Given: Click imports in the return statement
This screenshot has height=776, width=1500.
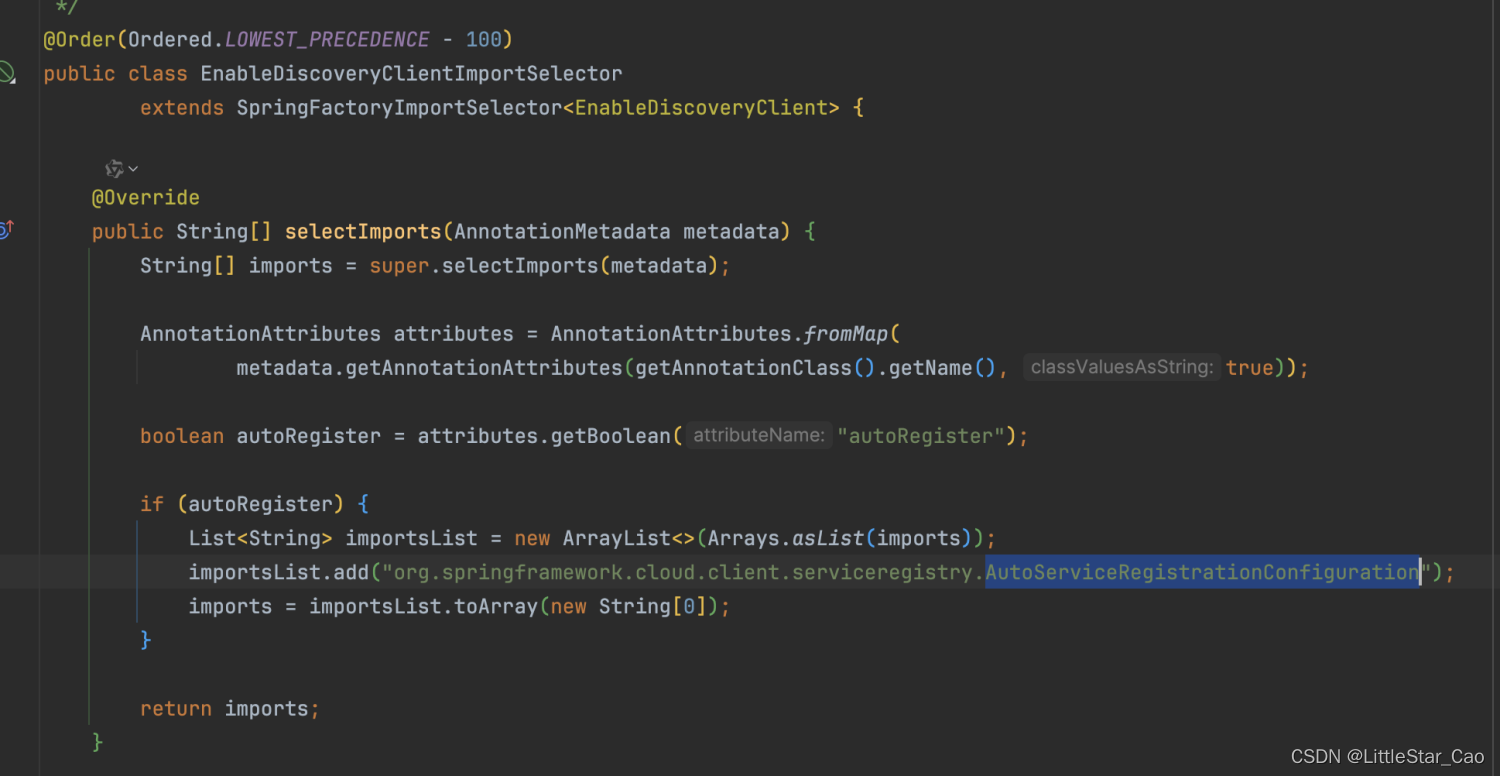Looking at the screenshot, I should (x=266, y=708).
